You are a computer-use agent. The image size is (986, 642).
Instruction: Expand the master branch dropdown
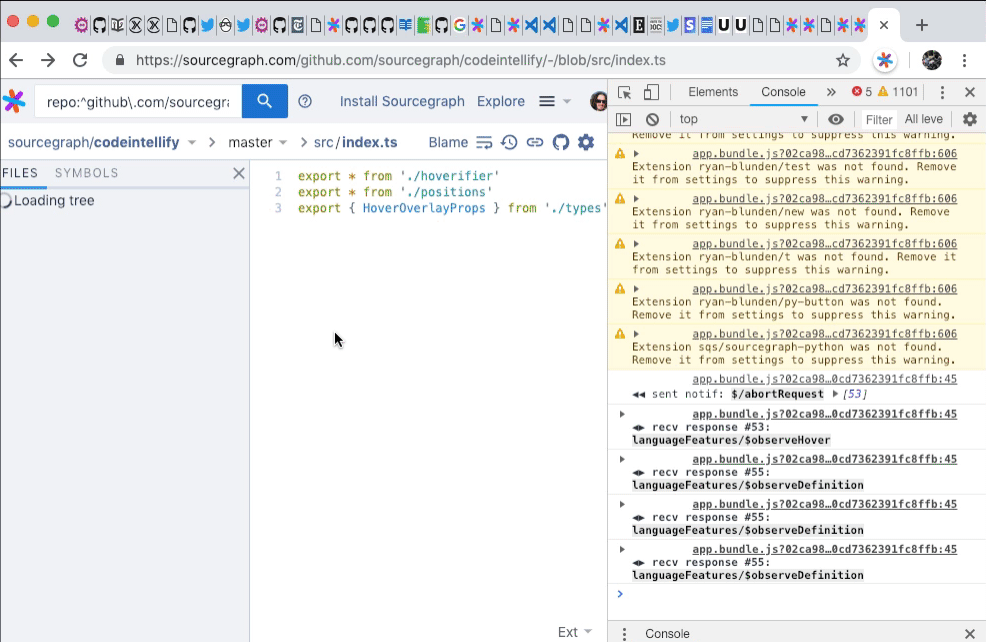click(283, 143)
